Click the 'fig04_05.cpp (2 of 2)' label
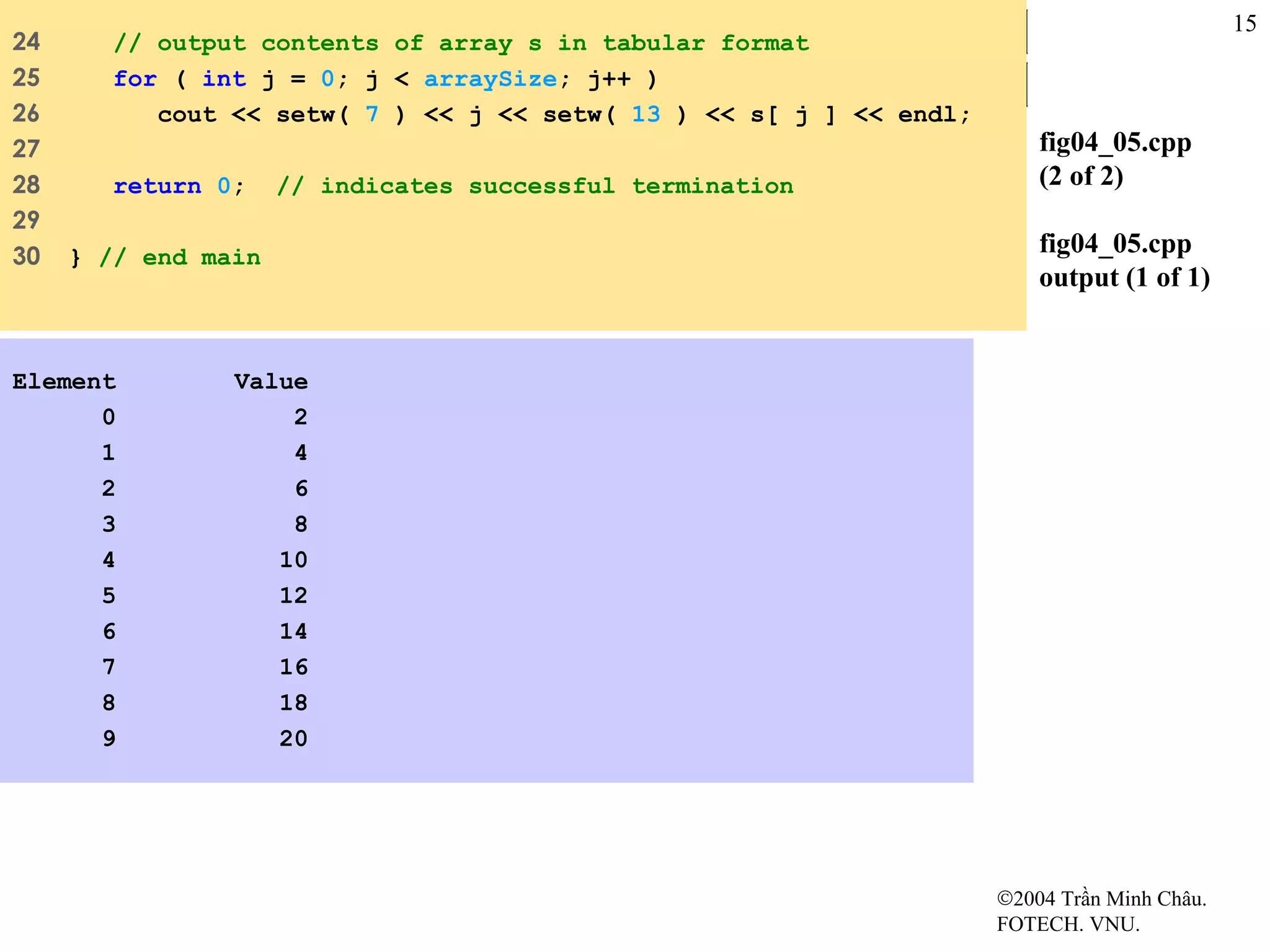Image resolution: width=1270 pixels, height=952 pixels. (x=1115, y=159)
